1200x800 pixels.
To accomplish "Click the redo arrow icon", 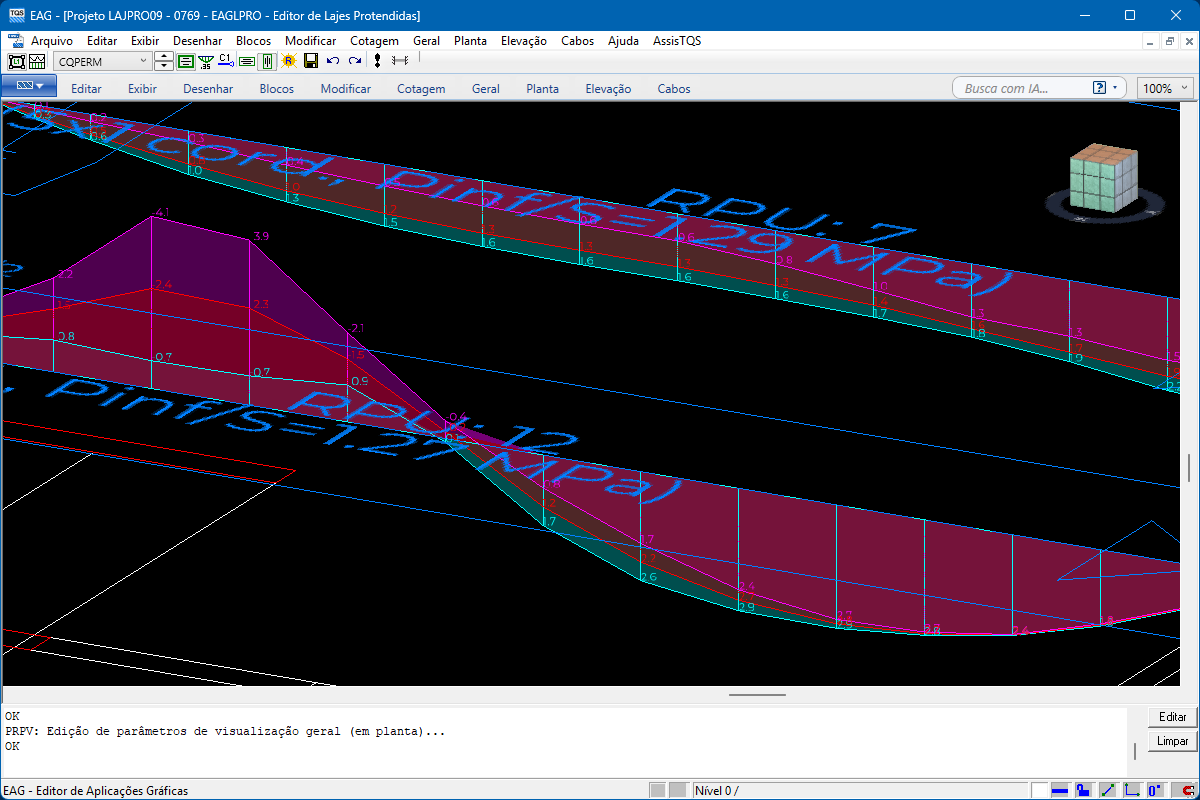I will tap(354, 61).
